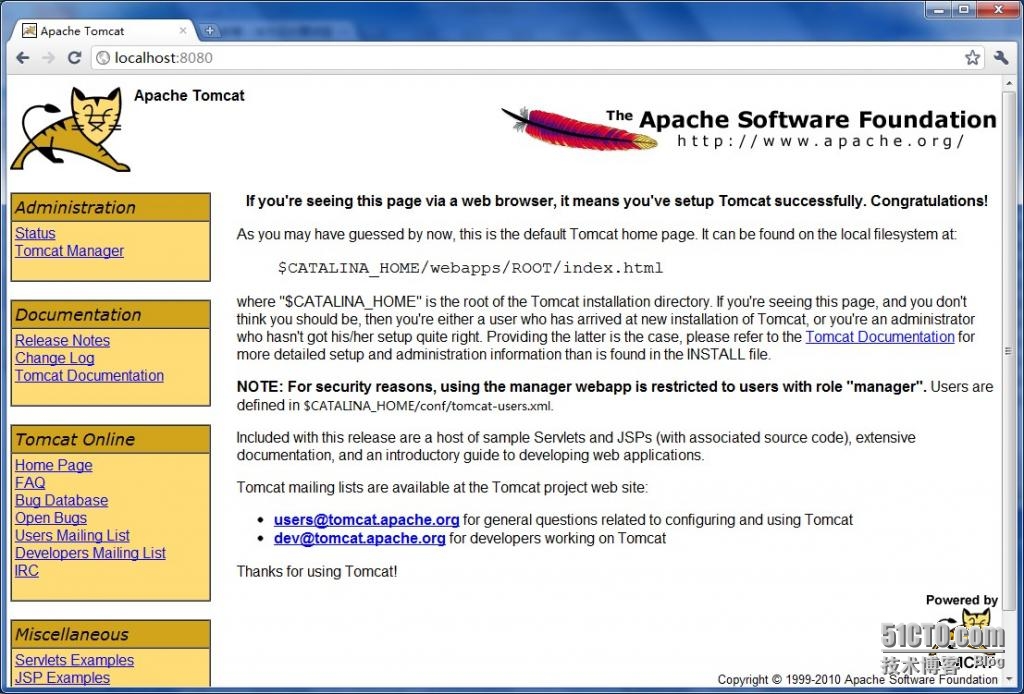The image size is (1024, 694).
Task: Open Bug Database link
Action: (61, 500)
